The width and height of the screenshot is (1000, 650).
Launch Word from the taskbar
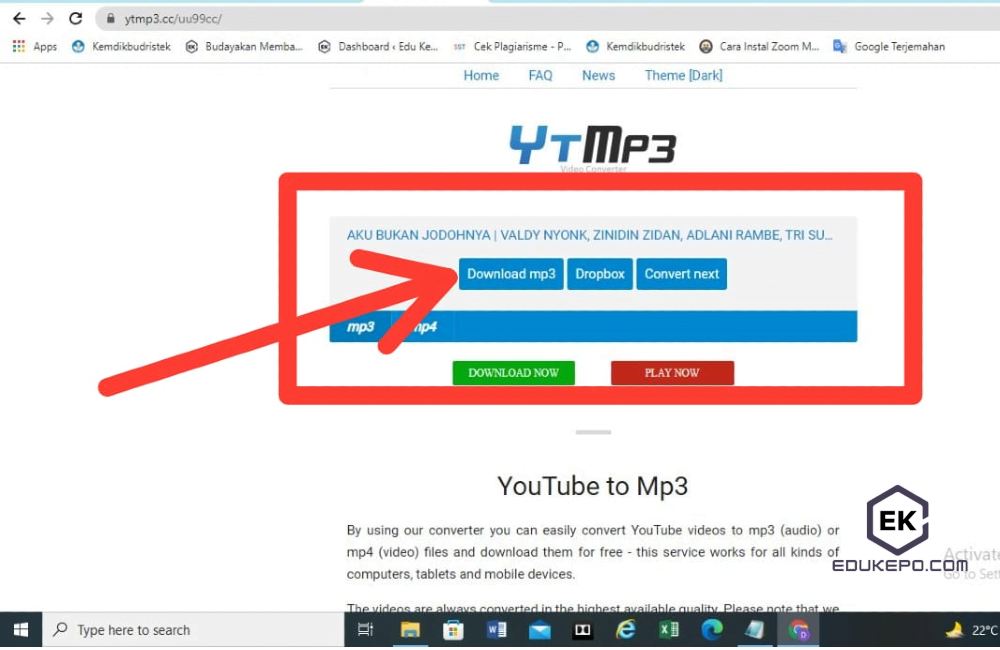pyautogui.click(x=496, y=630)
